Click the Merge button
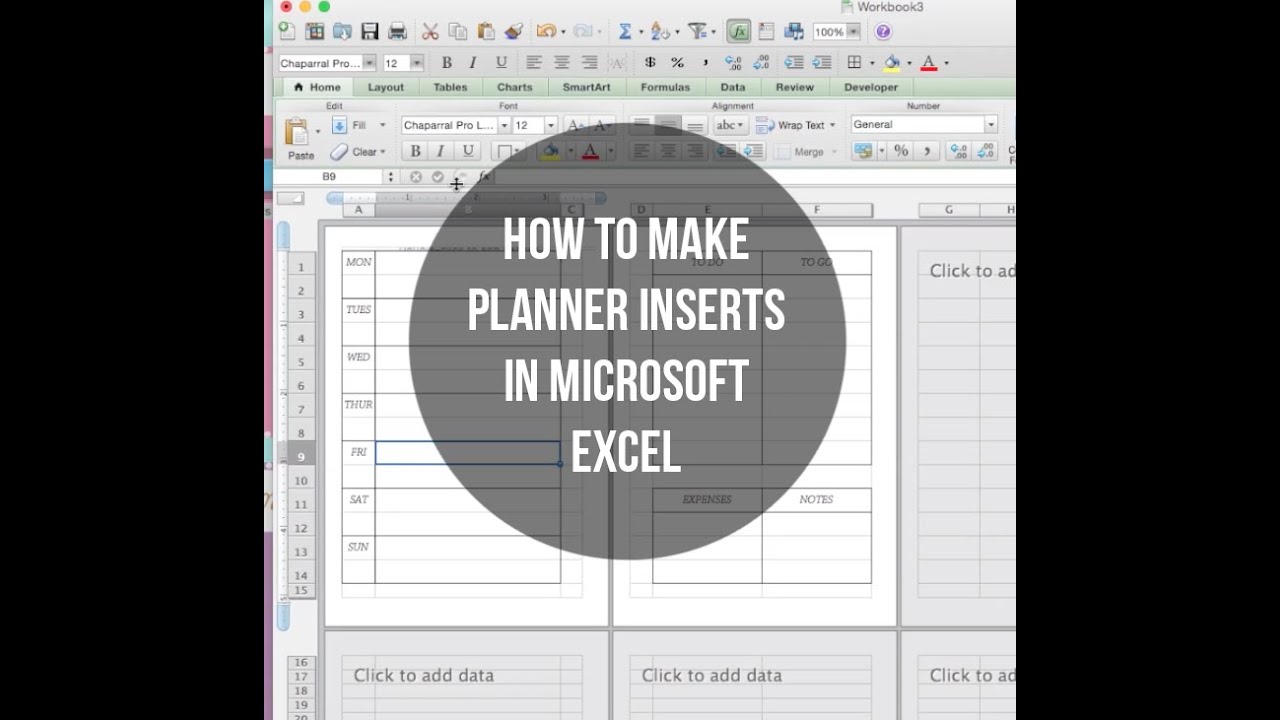The height and width of the screenshot is (720, 1280). click(x=799, y=152)
